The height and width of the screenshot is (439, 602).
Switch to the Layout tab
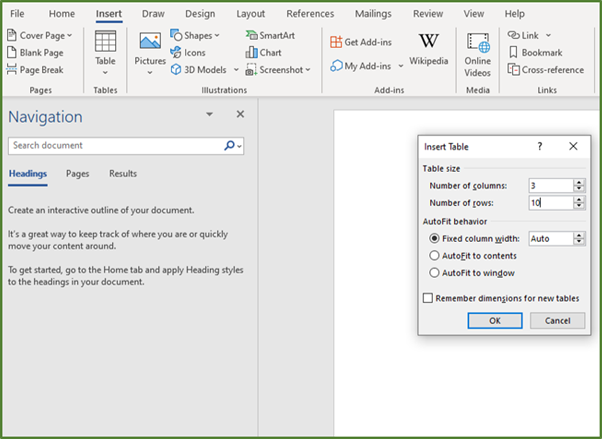(x=250, y=14)
